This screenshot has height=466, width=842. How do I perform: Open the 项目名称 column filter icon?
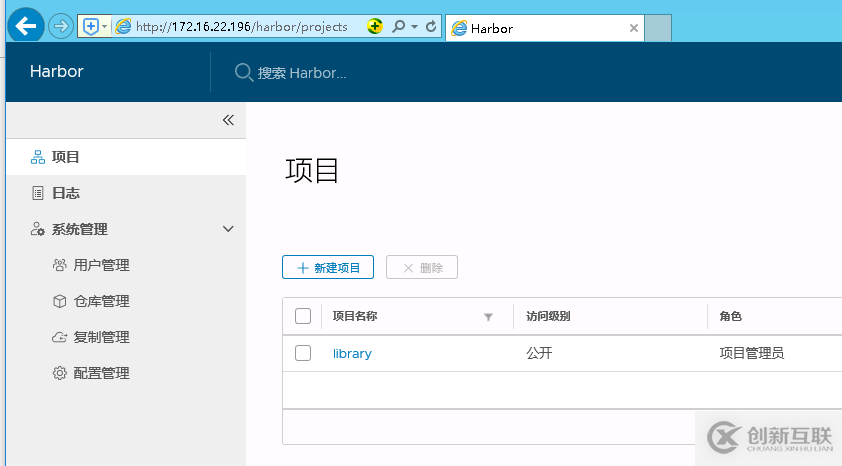[x=488, y=317]
